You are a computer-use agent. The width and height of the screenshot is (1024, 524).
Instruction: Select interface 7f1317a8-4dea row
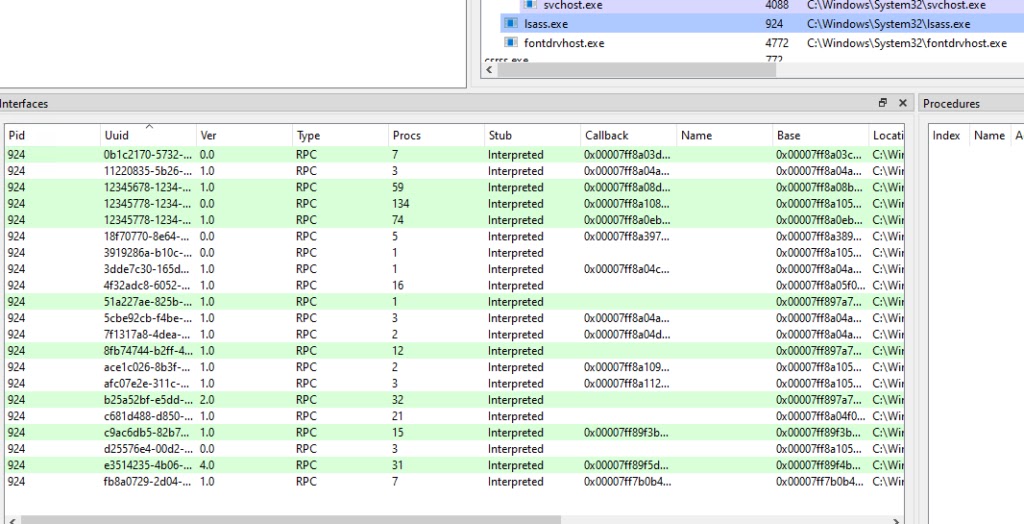click(x=455, y=335)
